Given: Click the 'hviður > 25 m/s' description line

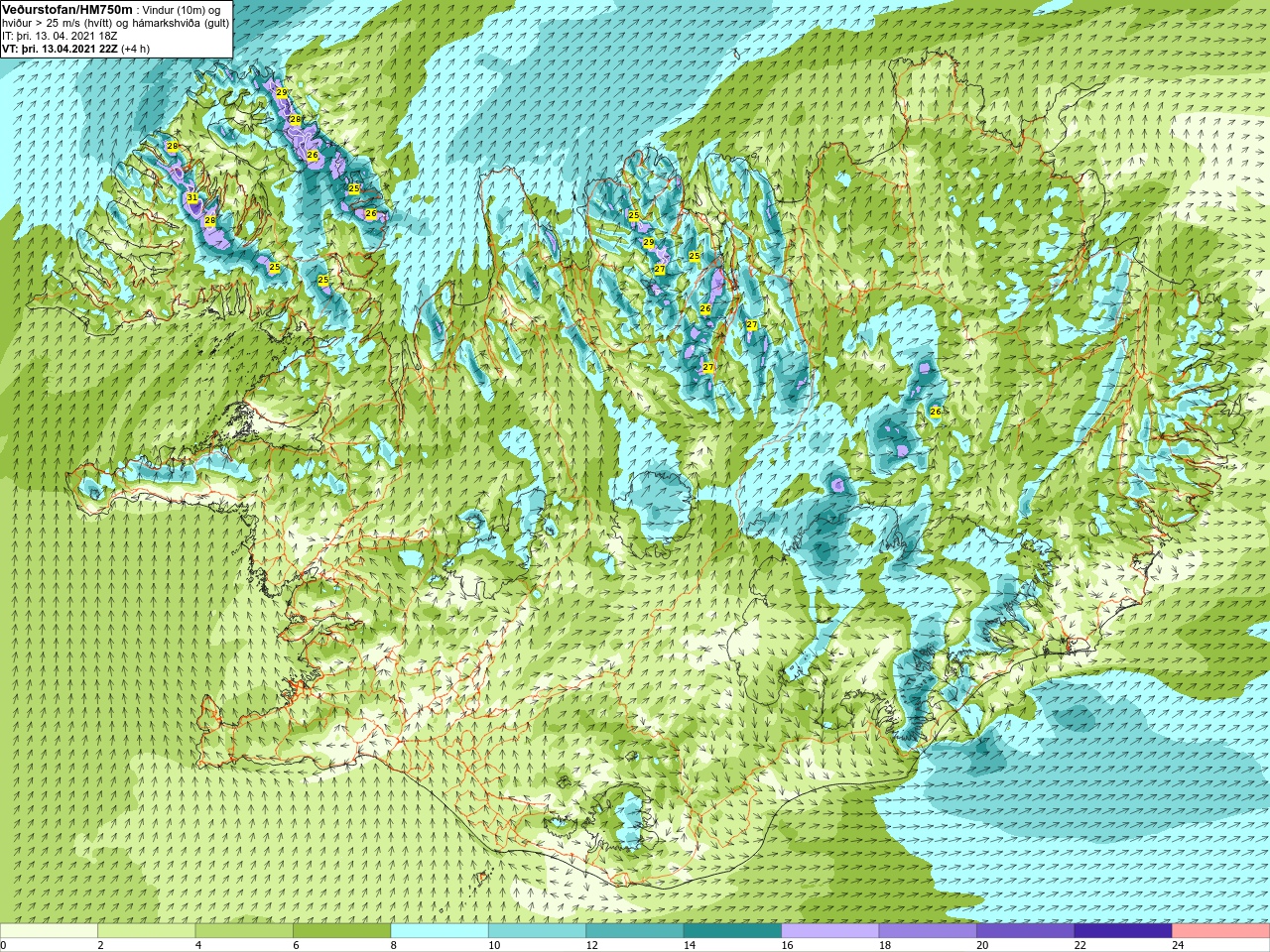Looking at the screenshot, I should 115,23.
